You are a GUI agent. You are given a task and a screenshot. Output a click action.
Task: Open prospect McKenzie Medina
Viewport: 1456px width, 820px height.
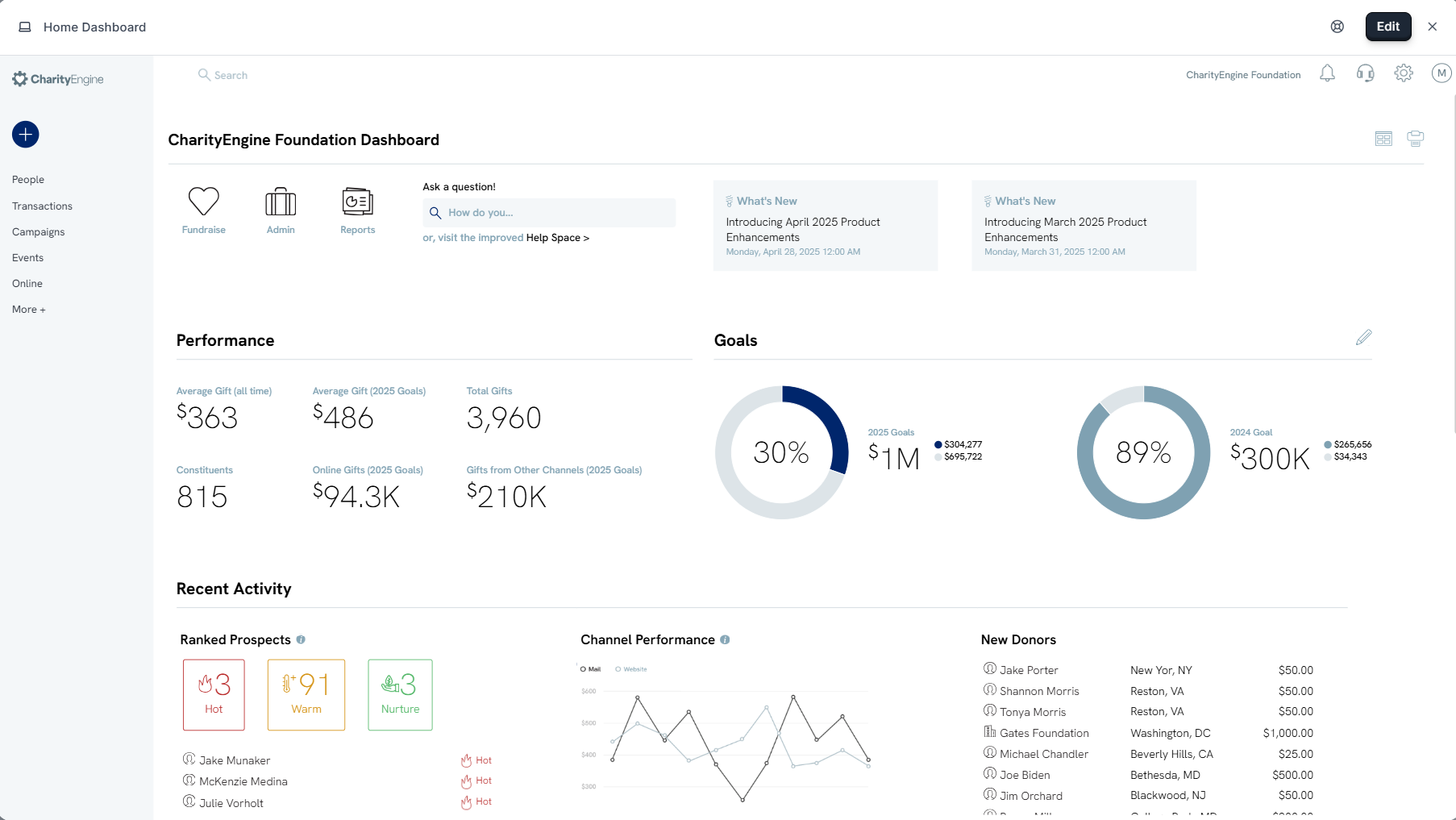point(243,781)
